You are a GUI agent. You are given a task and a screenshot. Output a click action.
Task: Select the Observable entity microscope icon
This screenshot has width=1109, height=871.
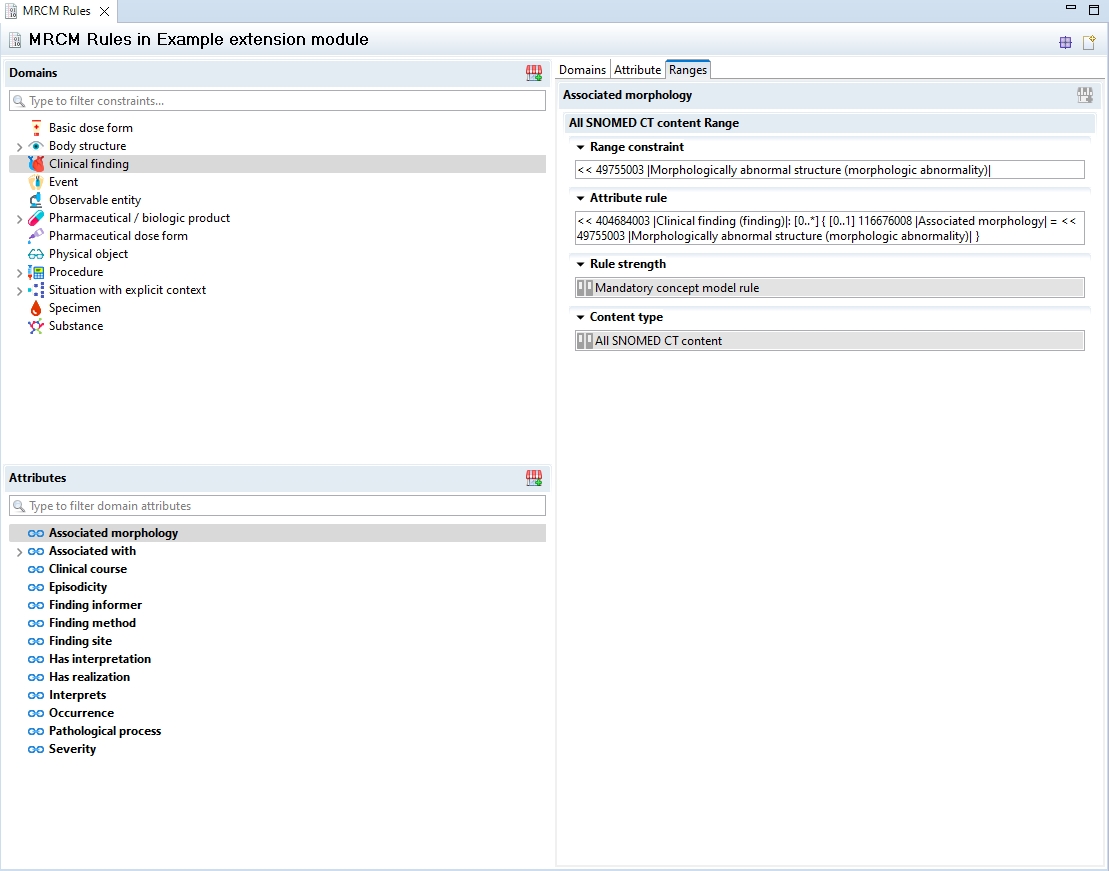click(x=36, y=200)
